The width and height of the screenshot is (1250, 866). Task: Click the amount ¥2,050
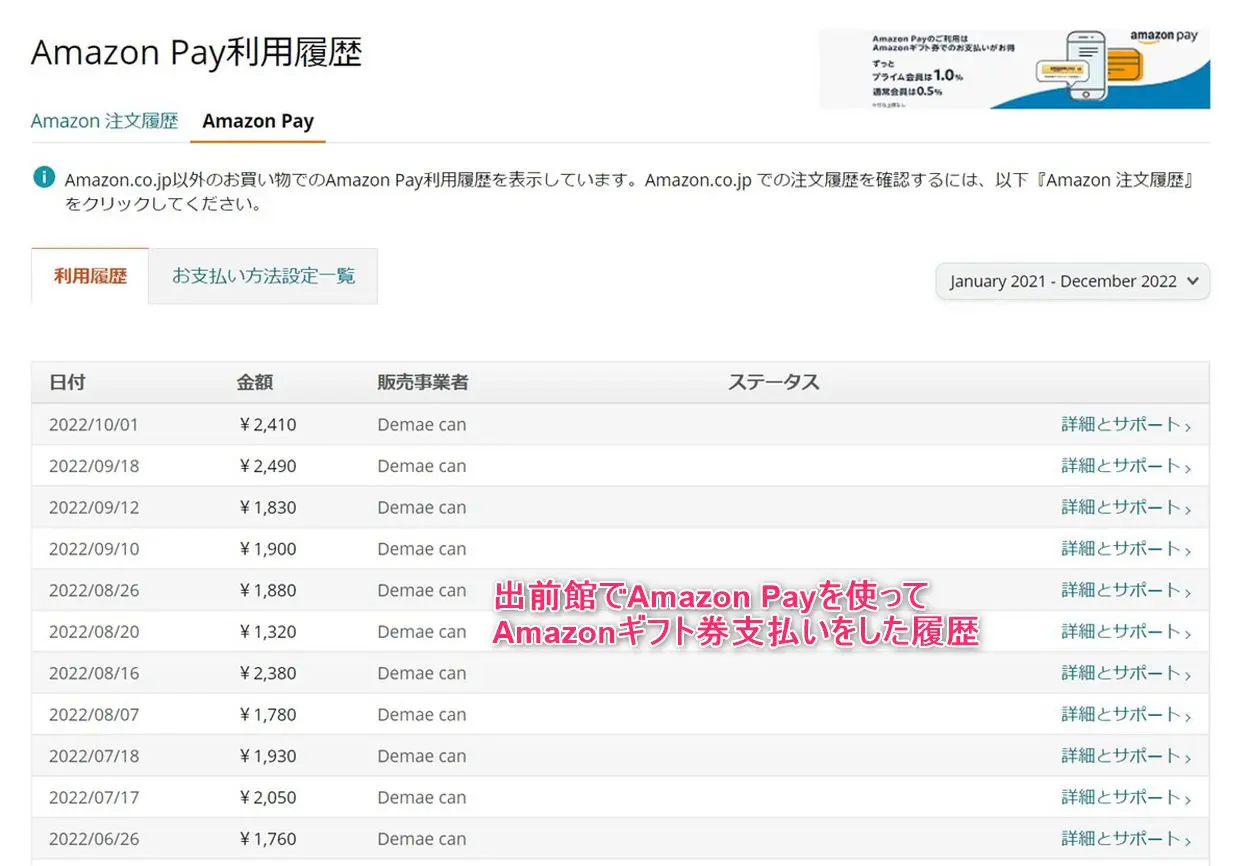[x=267, y=798]
